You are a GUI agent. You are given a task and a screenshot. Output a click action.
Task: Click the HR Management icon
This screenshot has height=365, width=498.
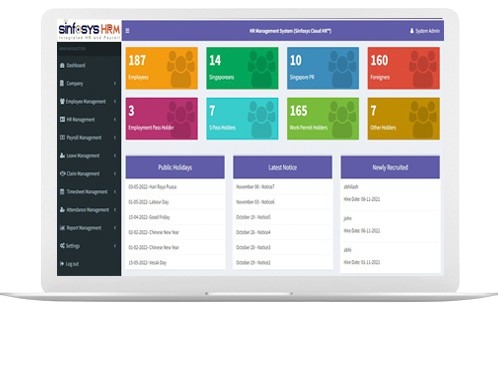(x=62, y=119)
